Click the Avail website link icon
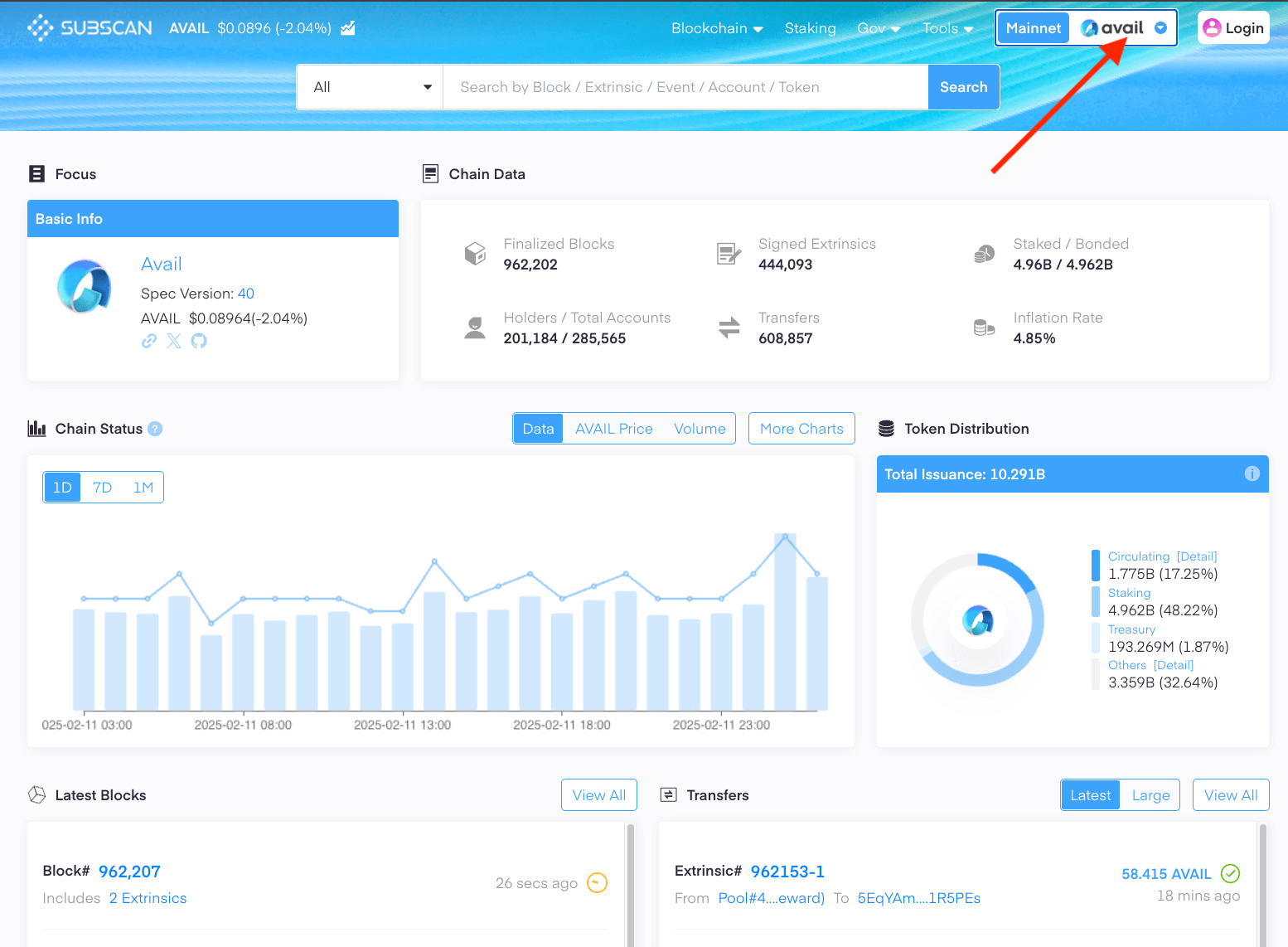The height and width of the screenshot is (947, 1288). coord(149,341)
